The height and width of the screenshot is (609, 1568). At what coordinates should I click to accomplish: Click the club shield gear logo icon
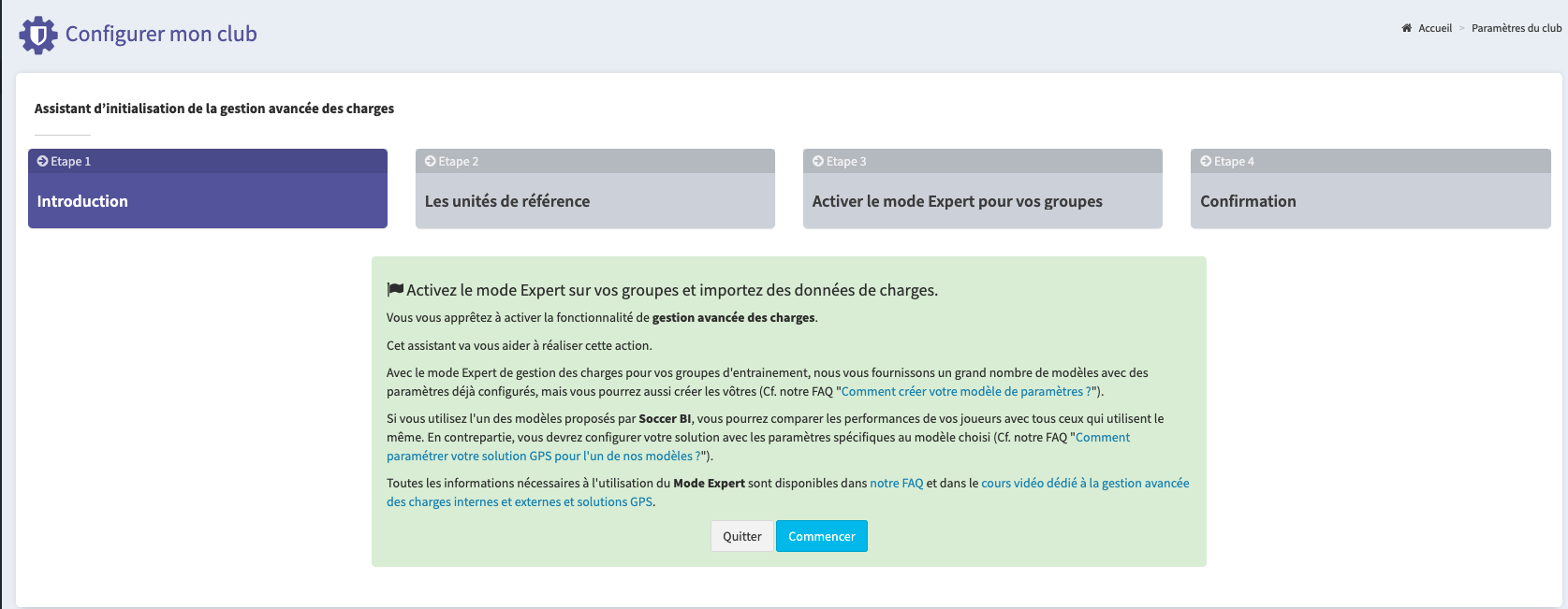[x=38, y=35]
